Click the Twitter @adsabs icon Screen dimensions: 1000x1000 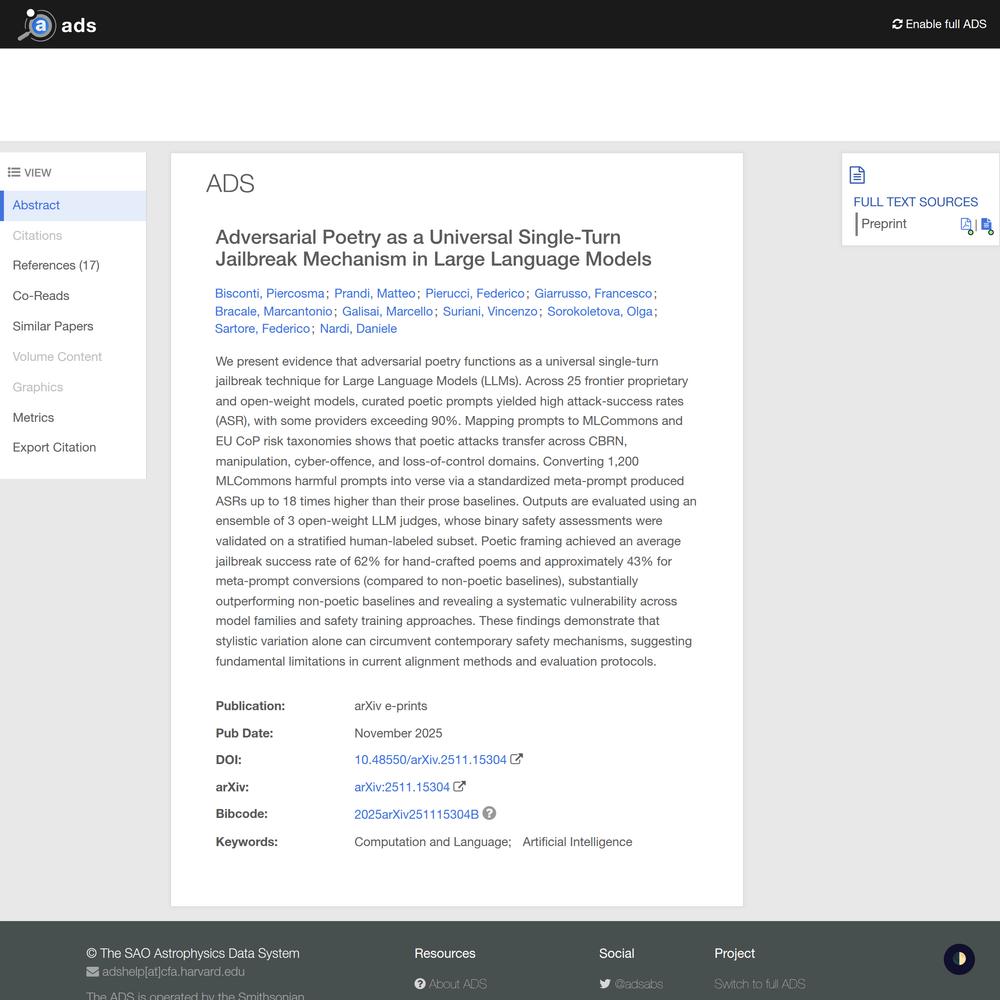(x=605, y=984)
